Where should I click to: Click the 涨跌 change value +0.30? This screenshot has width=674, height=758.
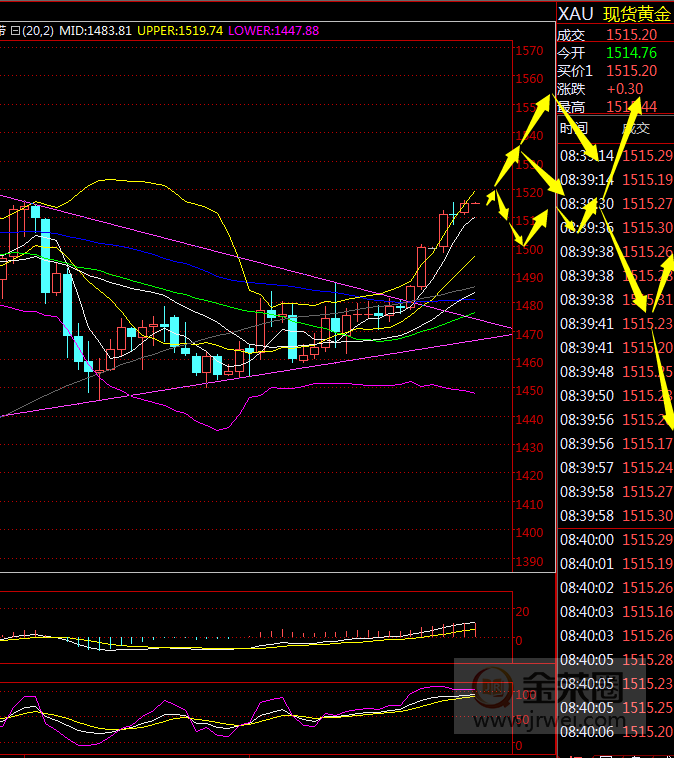(625, 88)
